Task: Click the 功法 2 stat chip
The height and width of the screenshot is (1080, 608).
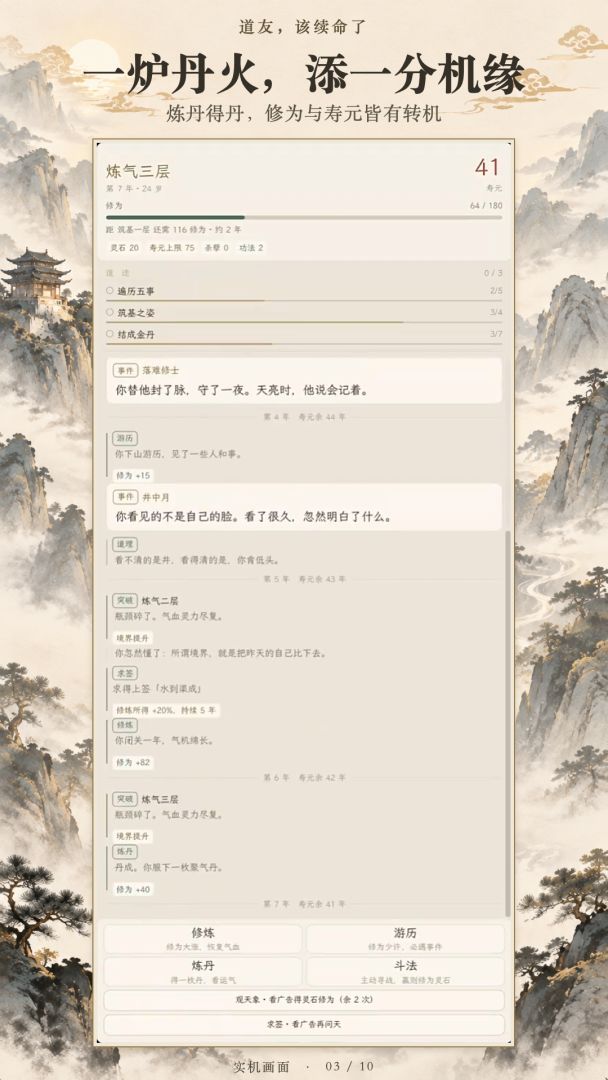Action: (251, 247)
